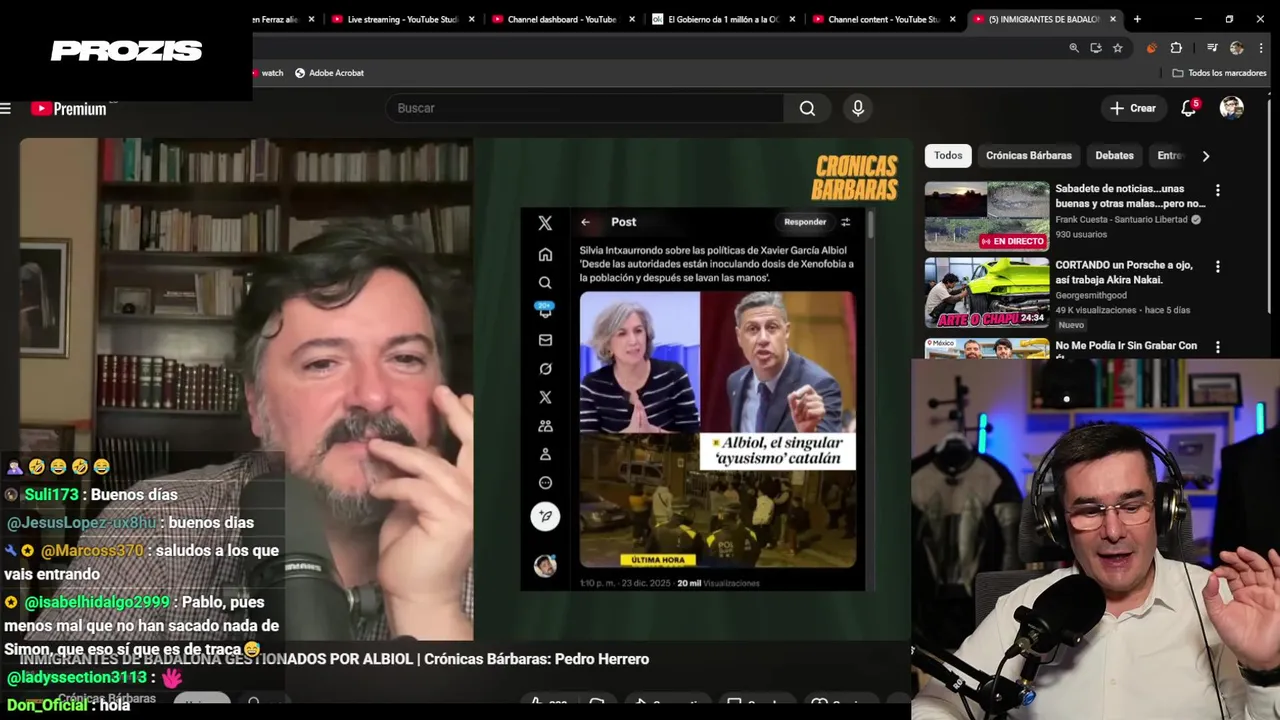Click the video title INMIGRANTES DE BADALONA

click(x=335, y=659)
